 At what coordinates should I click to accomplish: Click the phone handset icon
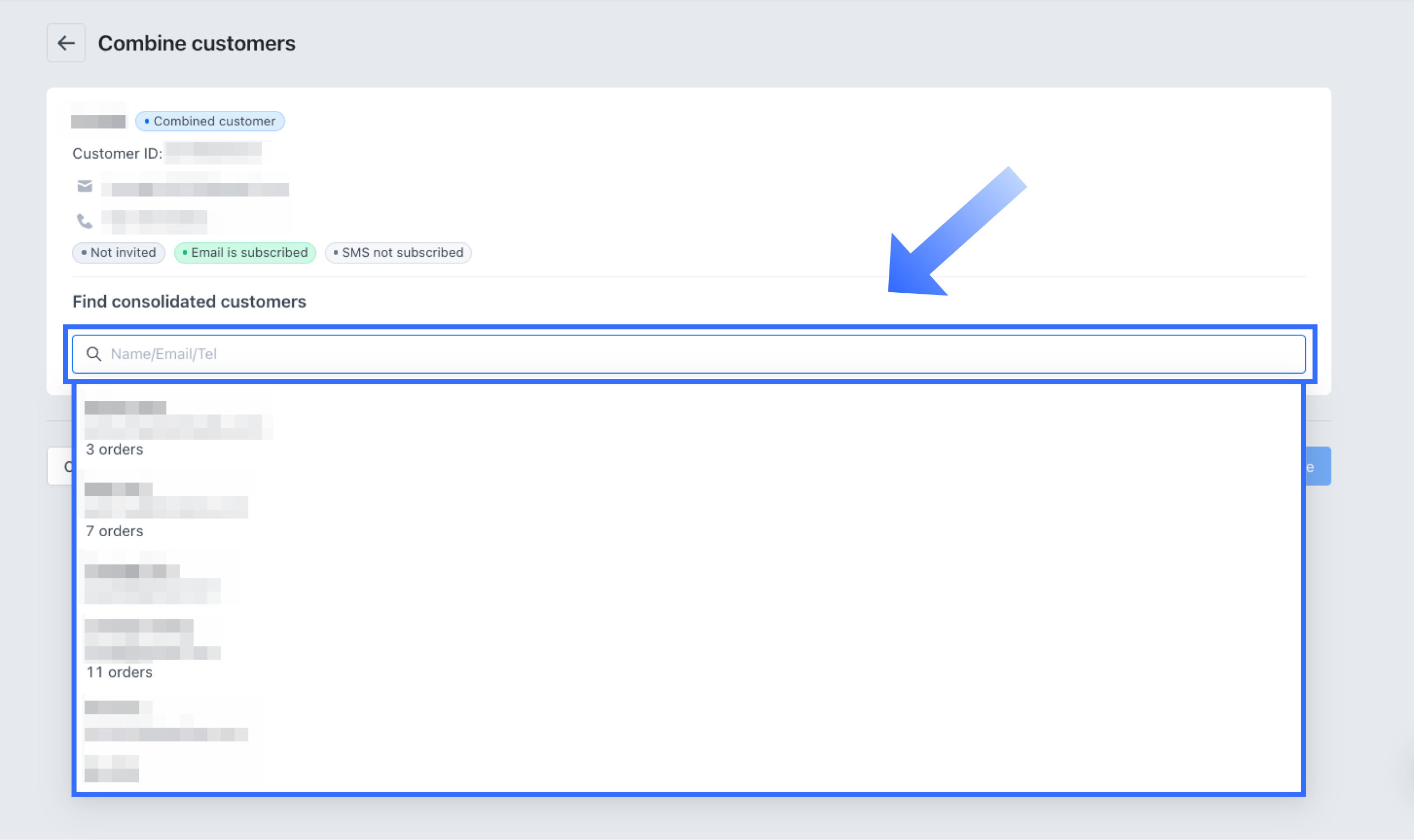pos(85,221)
